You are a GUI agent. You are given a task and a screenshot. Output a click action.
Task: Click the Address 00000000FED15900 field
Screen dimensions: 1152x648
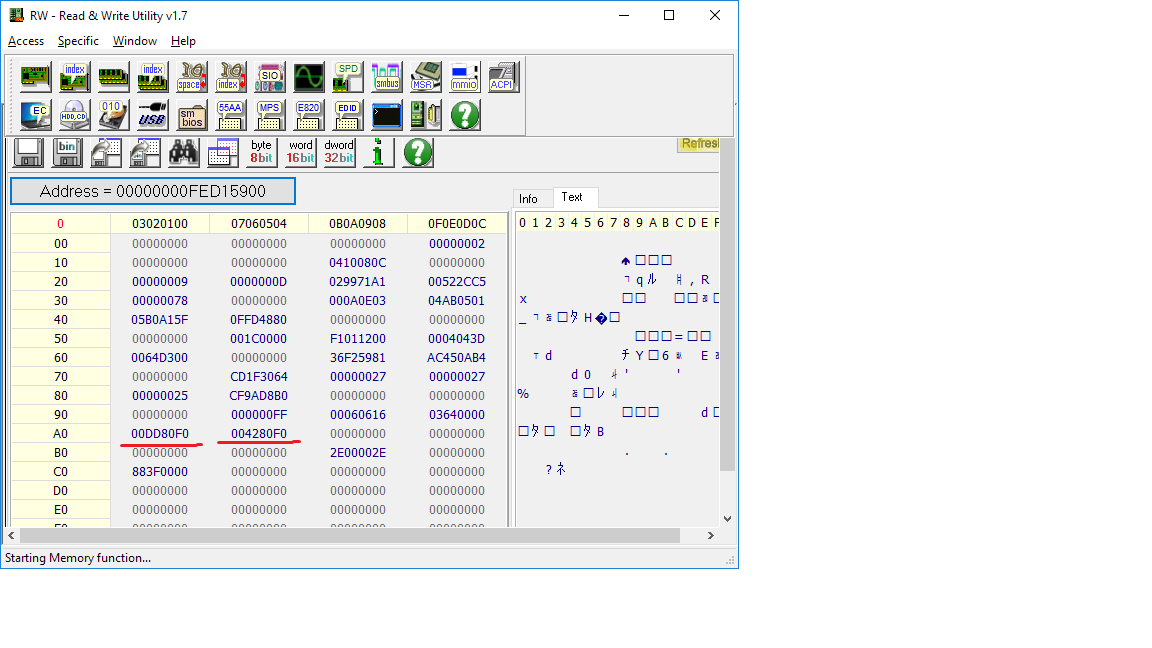[153, 191]
